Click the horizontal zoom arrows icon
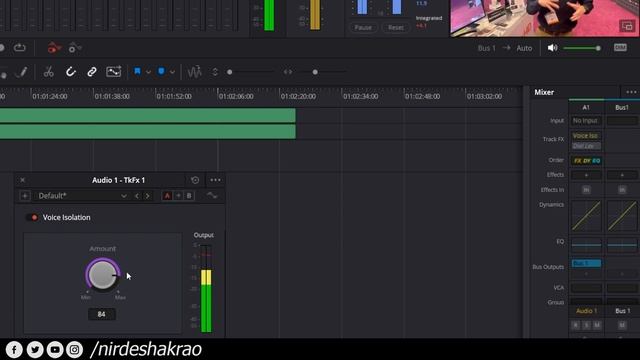The height and width of the screenshot is (360, 640). [288, 72]
